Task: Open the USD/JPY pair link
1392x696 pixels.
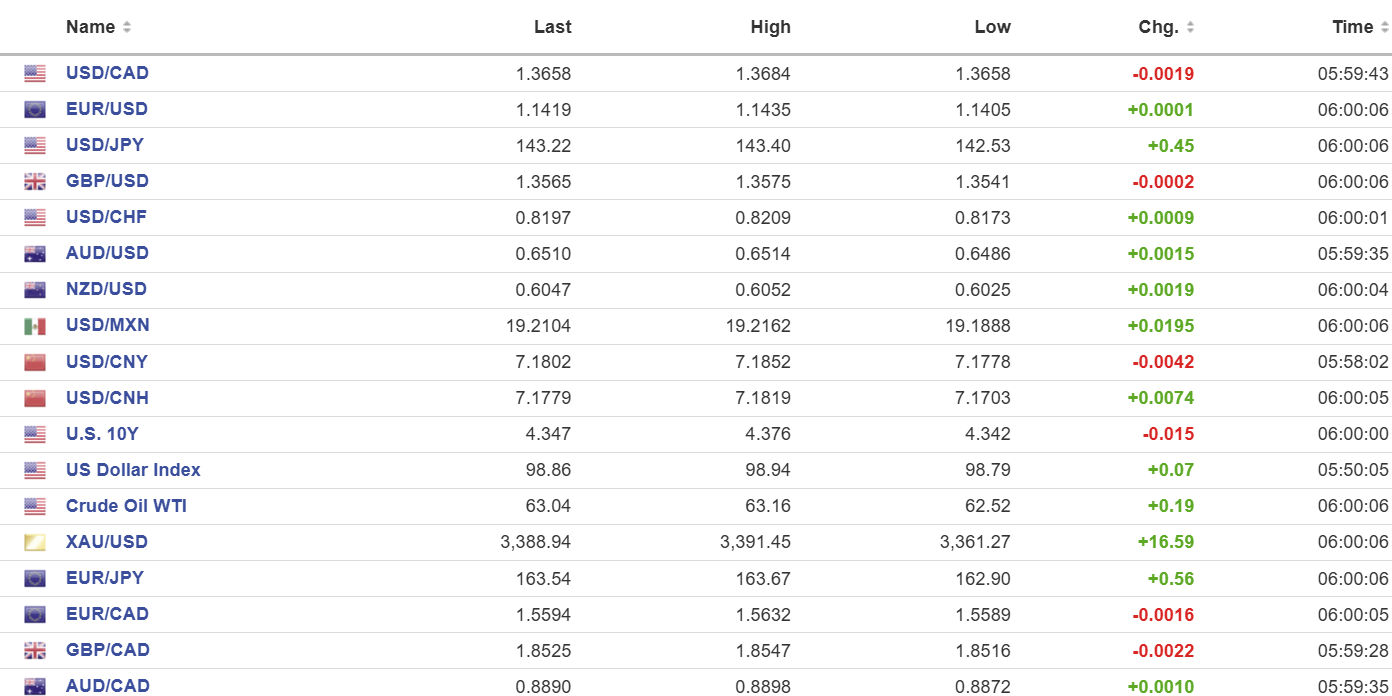Action: tap(105, 145)
